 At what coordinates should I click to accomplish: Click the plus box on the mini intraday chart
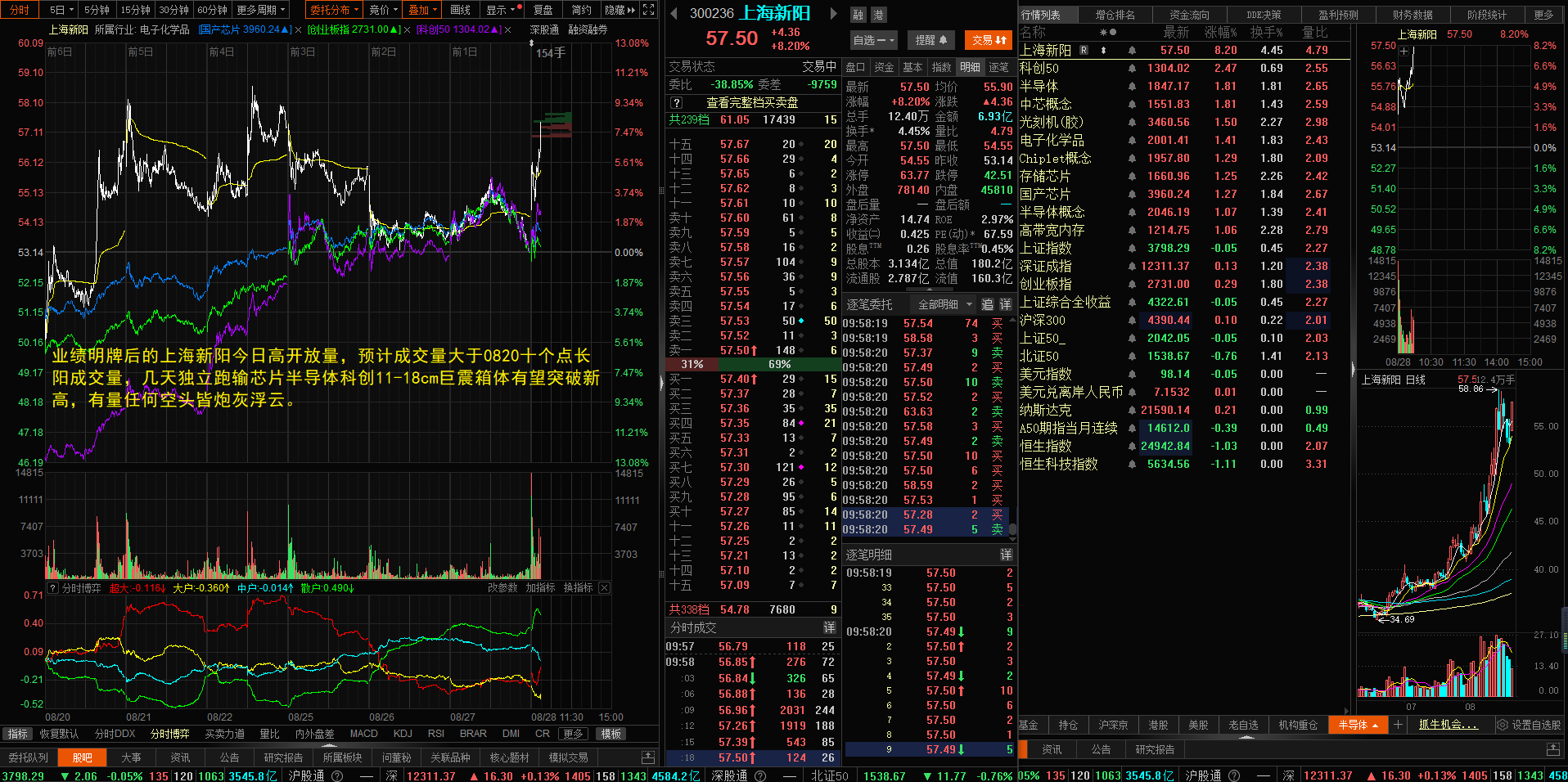(1404, 51)
